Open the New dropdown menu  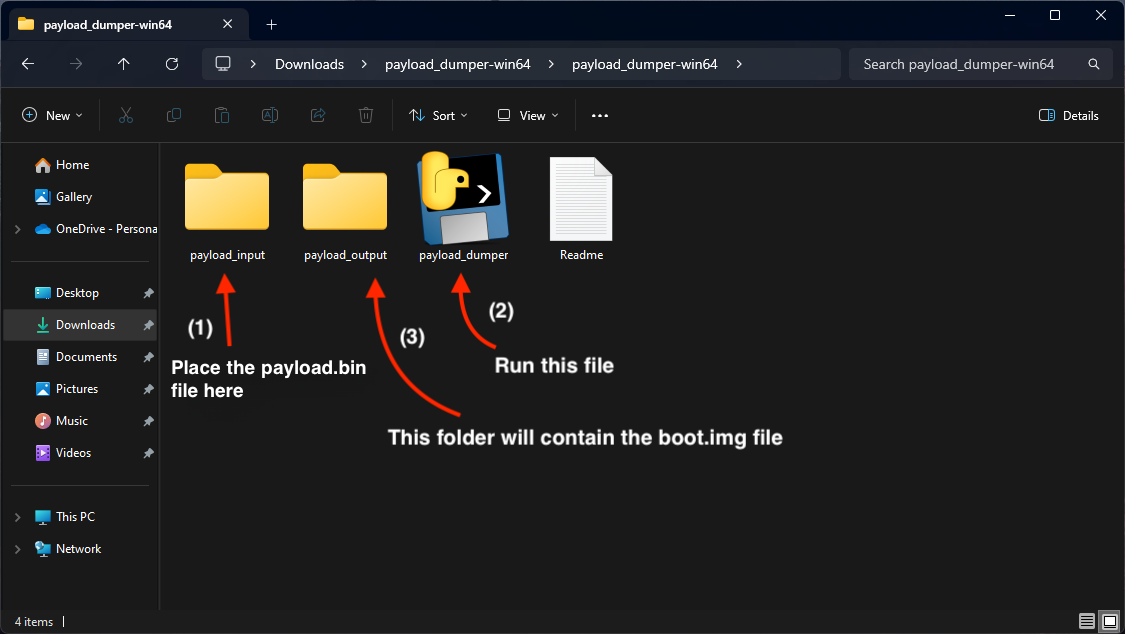(52, 115)
